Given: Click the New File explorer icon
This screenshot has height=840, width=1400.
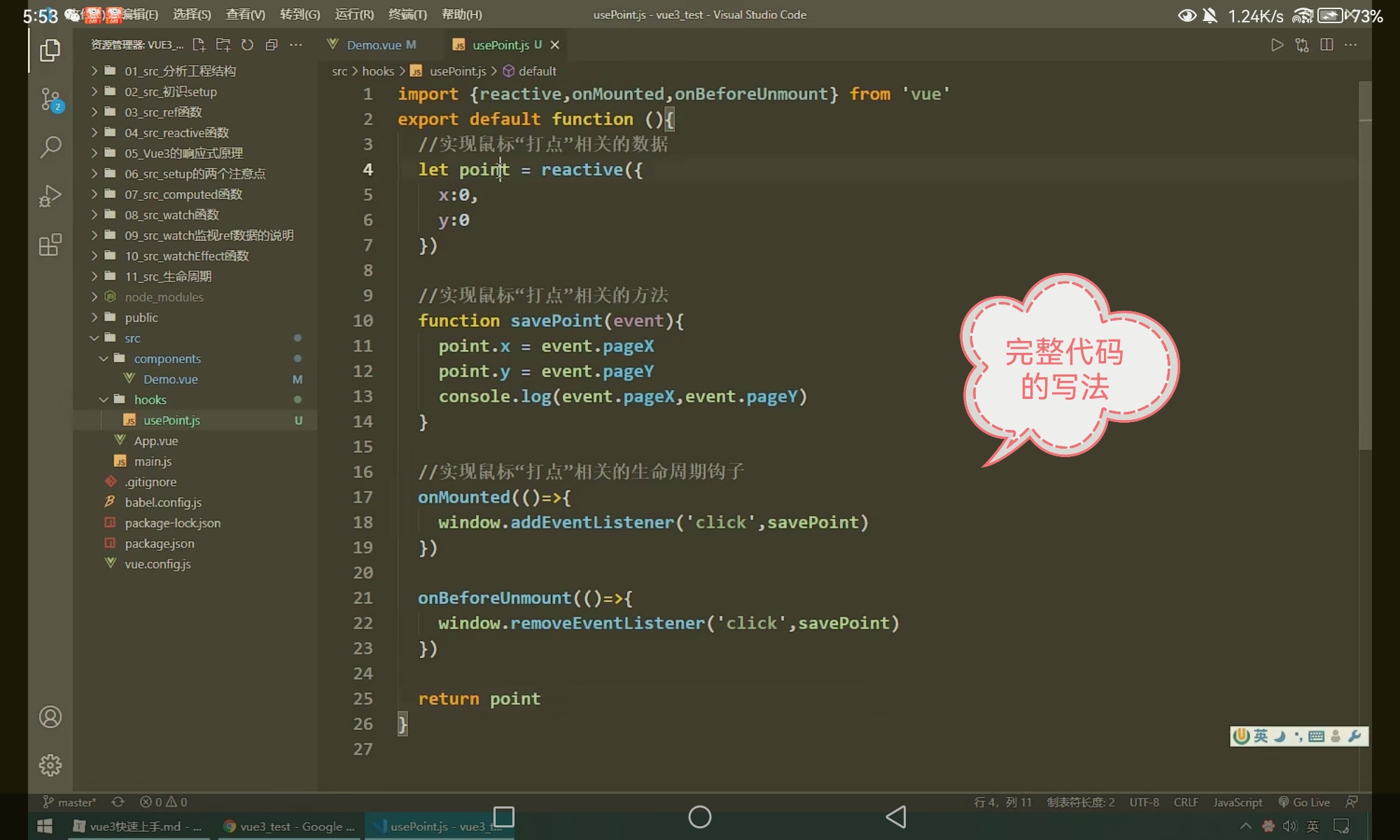Looking at the screenshot, I should click(x=199, y=45).
